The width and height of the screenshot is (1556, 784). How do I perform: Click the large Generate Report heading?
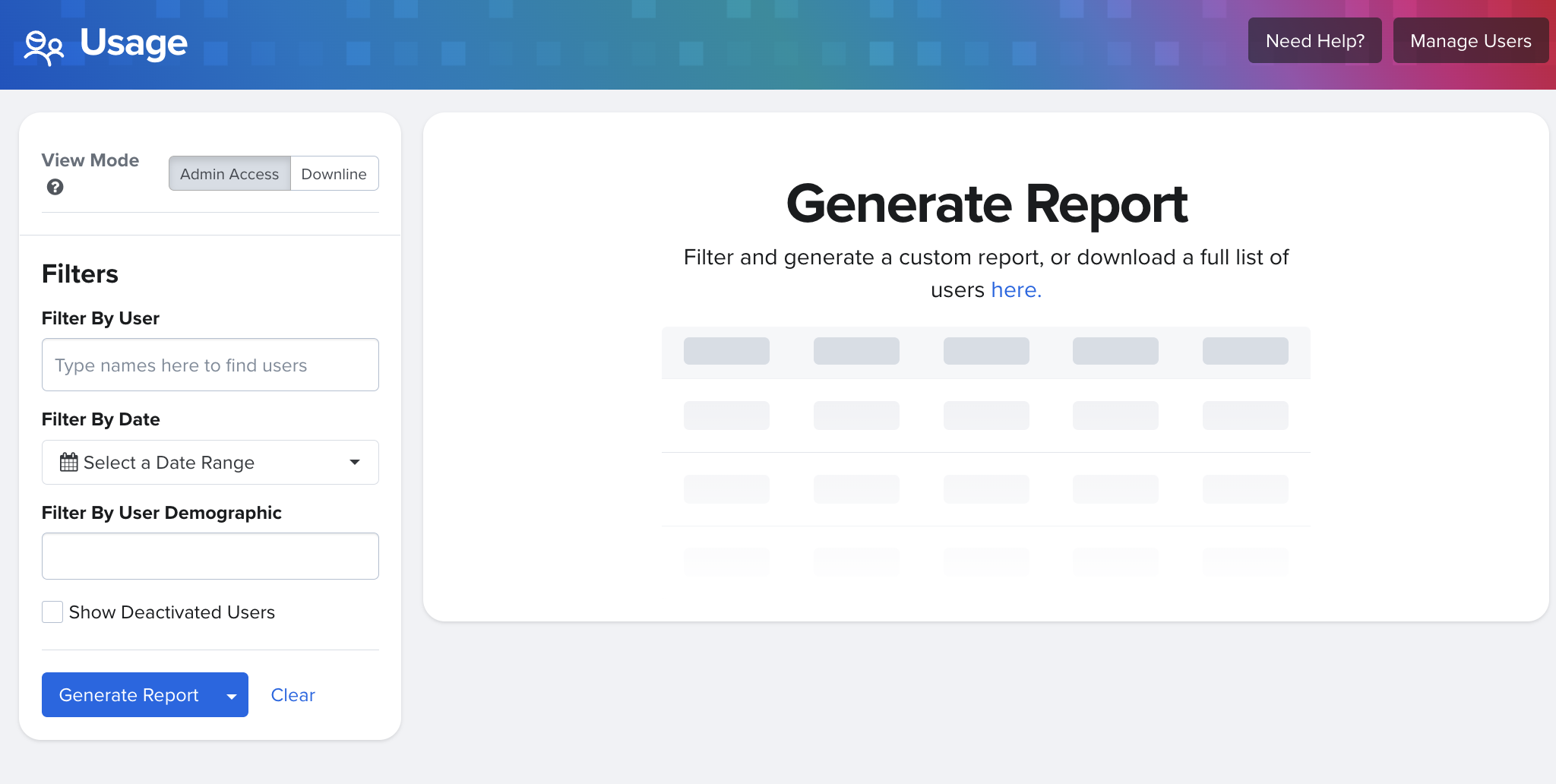(986, 204)
